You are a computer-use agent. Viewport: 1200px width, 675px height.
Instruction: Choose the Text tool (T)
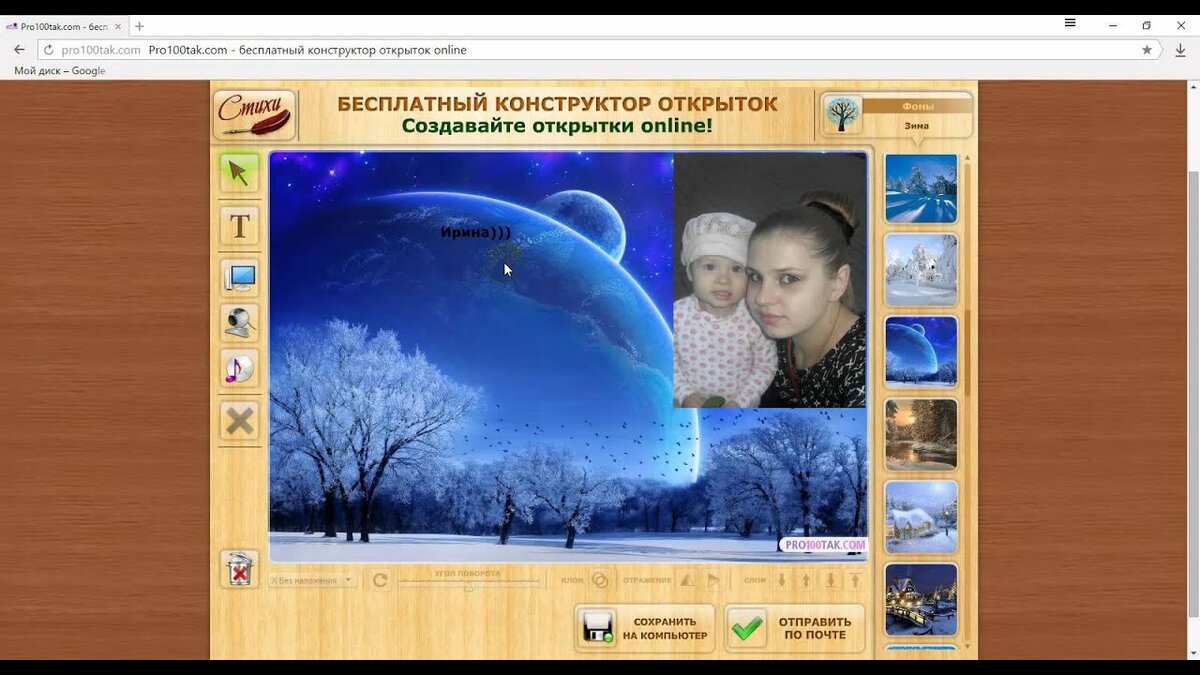pyautogui.click(x=239, y=226)
